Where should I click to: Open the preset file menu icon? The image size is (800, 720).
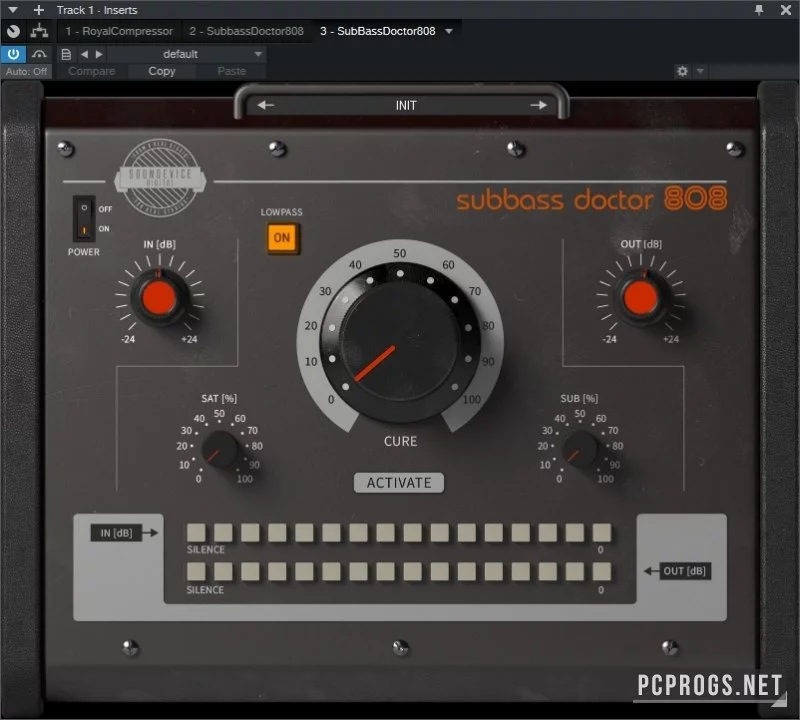(66, 54)
